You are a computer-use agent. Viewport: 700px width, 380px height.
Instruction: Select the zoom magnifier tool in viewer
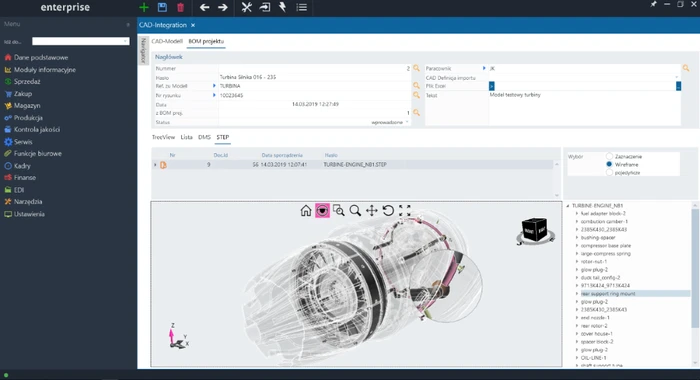(x=355, y=210)
